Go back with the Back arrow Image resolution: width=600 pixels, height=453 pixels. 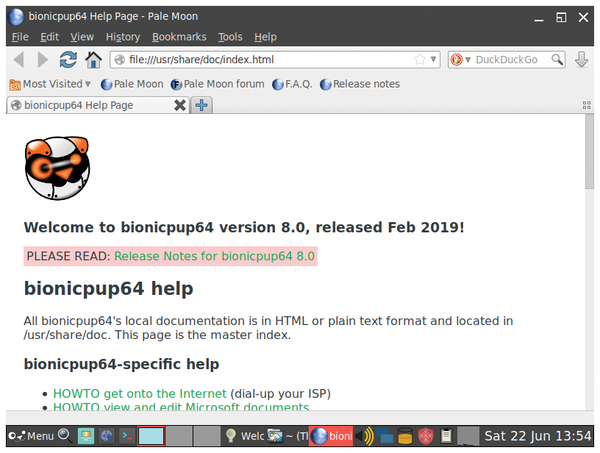19,60
